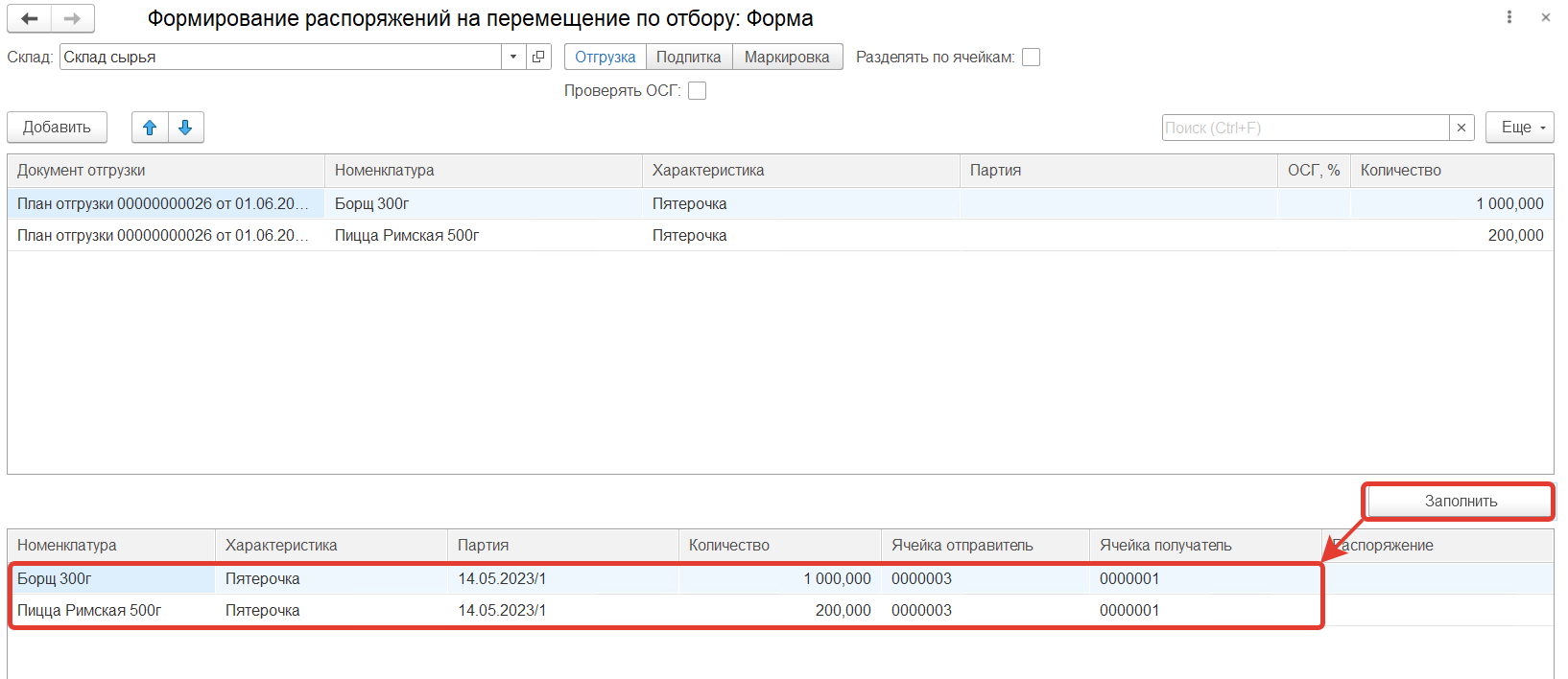Select the Маркировка tab

tap(787, 57)
